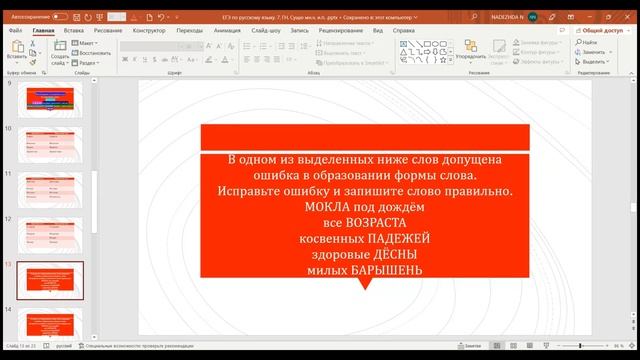The image size is (640, 360).
Task: Toggle bold Ж formatting
Action: coord(125,60)
